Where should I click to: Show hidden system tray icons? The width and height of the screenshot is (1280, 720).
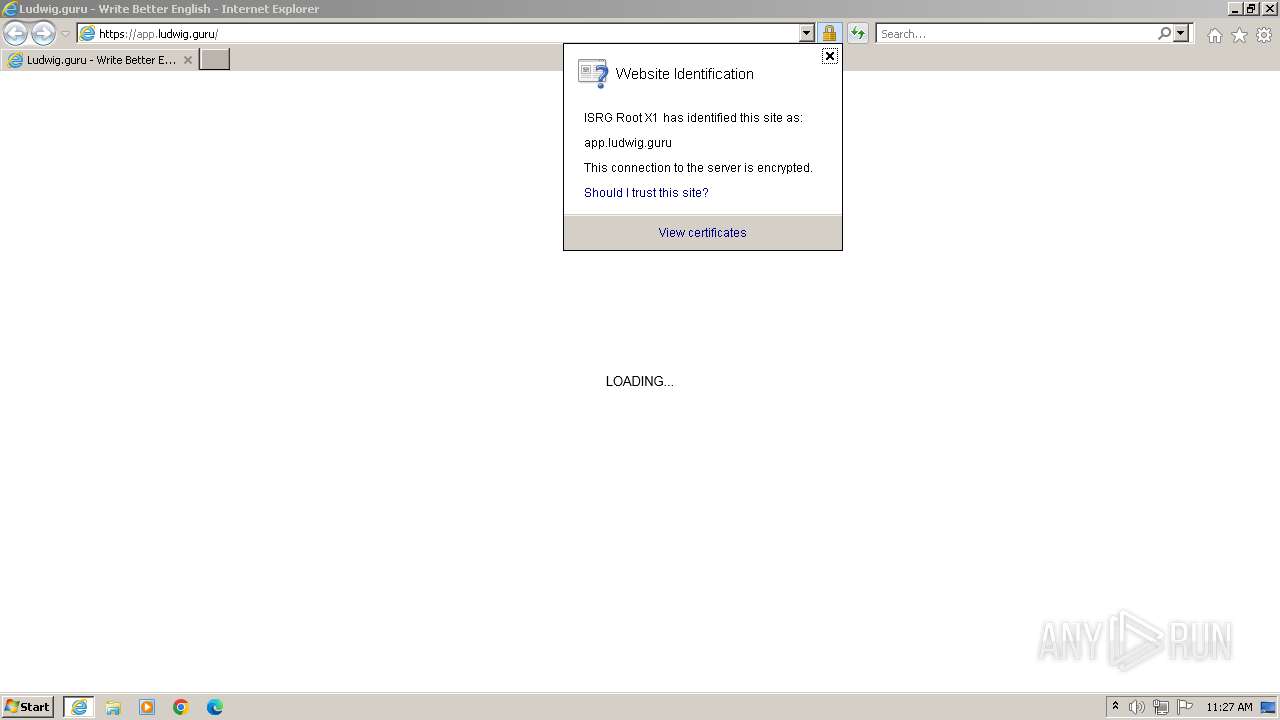(1116, 707)
